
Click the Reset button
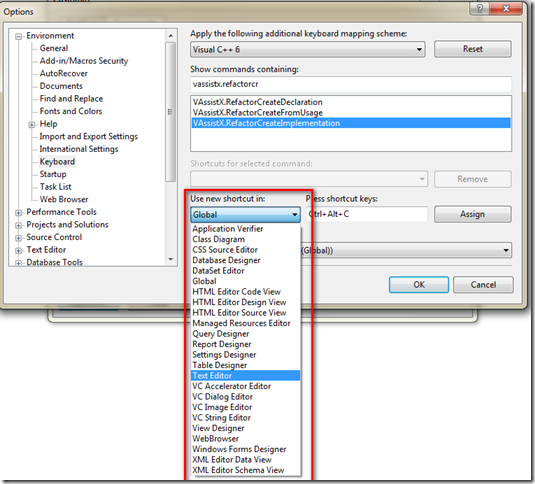[473, 49]
